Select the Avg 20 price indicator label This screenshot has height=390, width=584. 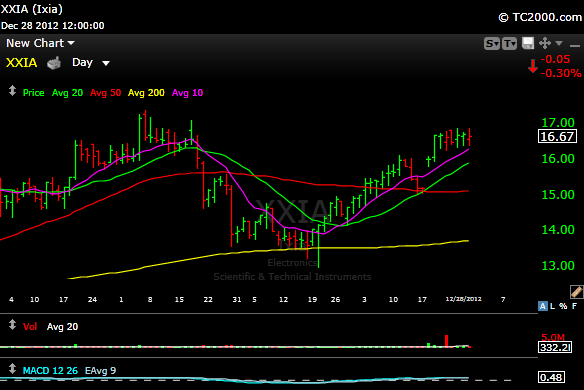click(x=67, y=93)
